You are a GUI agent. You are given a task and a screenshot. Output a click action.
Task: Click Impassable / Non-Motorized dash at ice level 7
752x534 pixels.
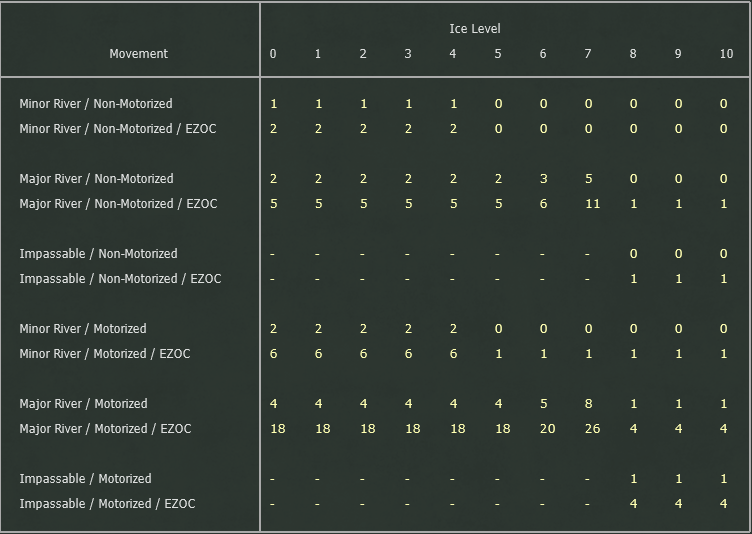587,254
